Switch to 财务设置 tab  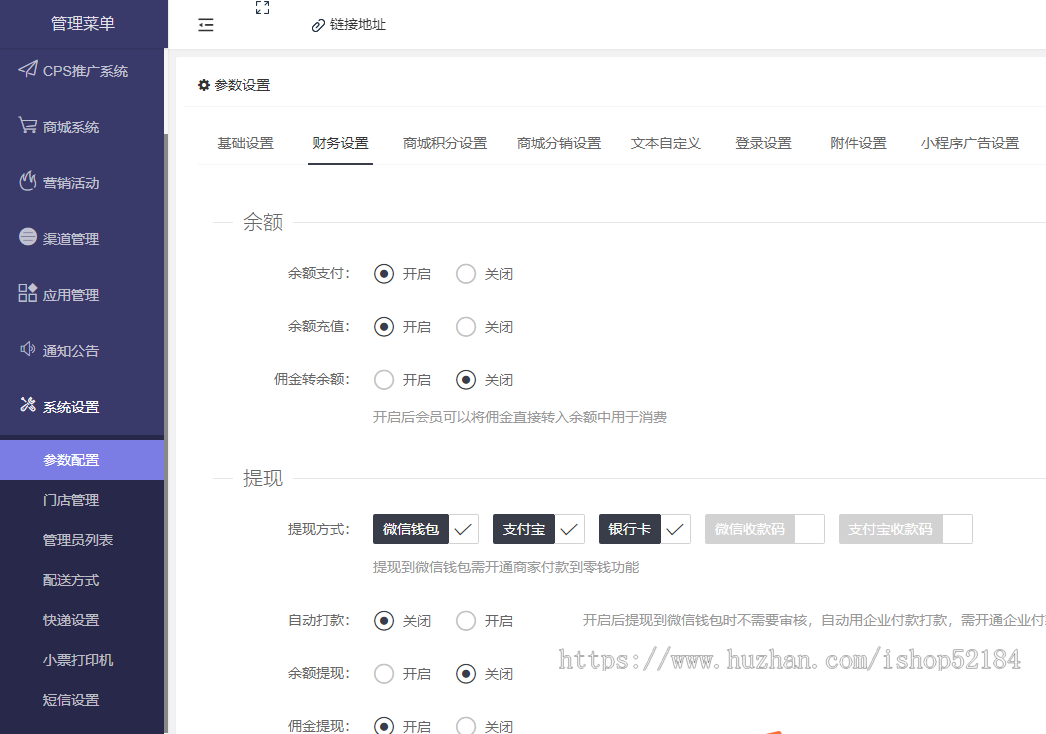[340, 143]
